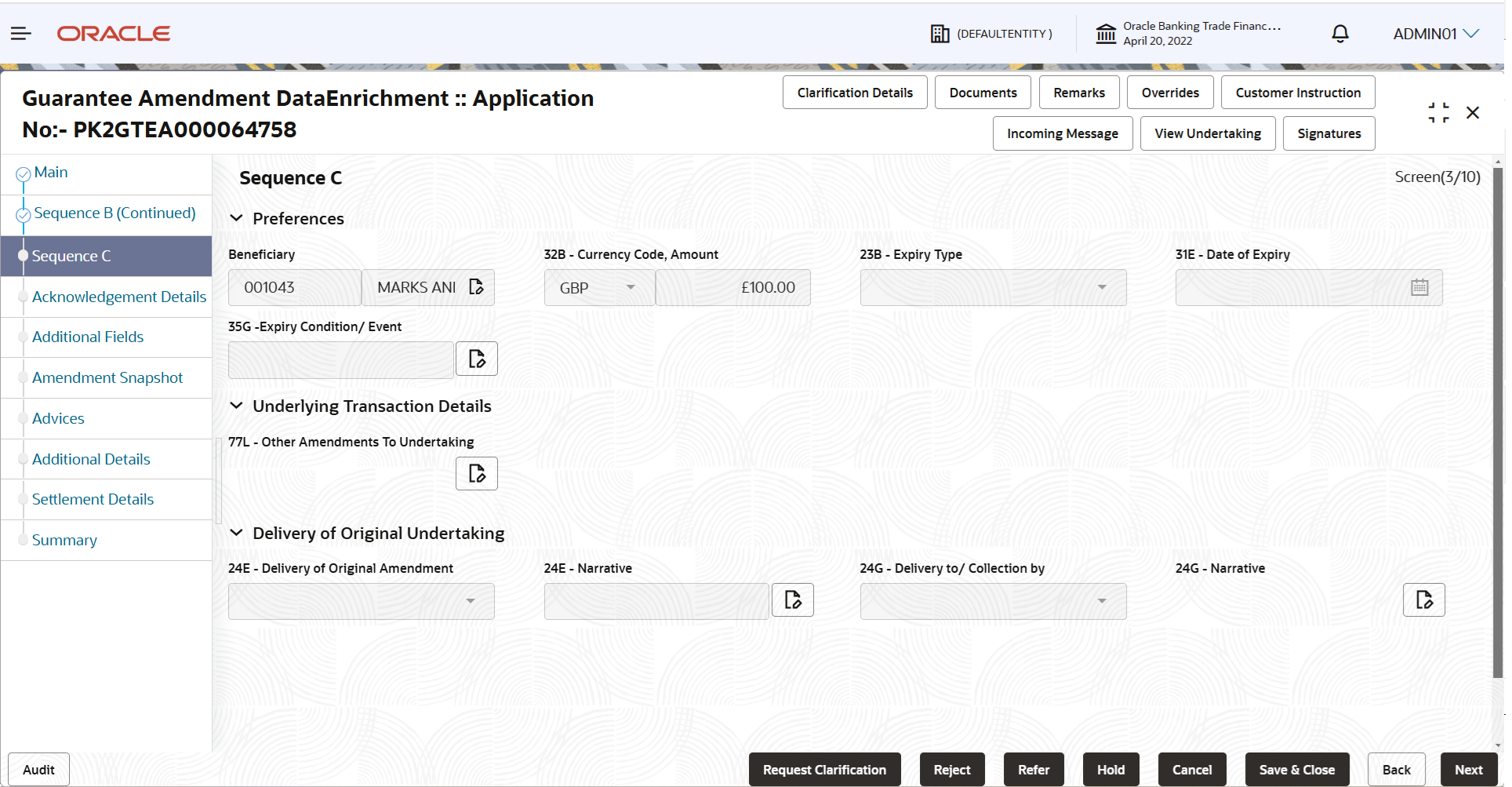The height and width of the screenshot is (787, 1512).
Task: Open the 23B Expiry Type dropdown
Action: [x=993, y=288]
